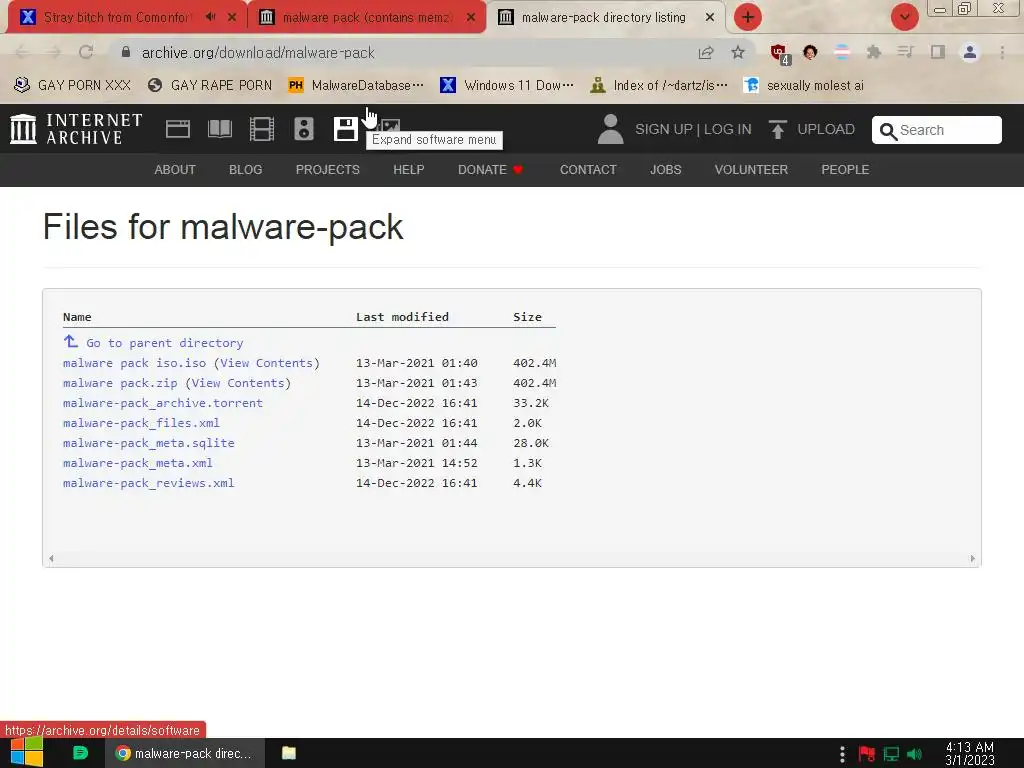Viewport: 1024px width, 768px height.
Task: Click the red flag tray icon
Action: coord(867,754)
